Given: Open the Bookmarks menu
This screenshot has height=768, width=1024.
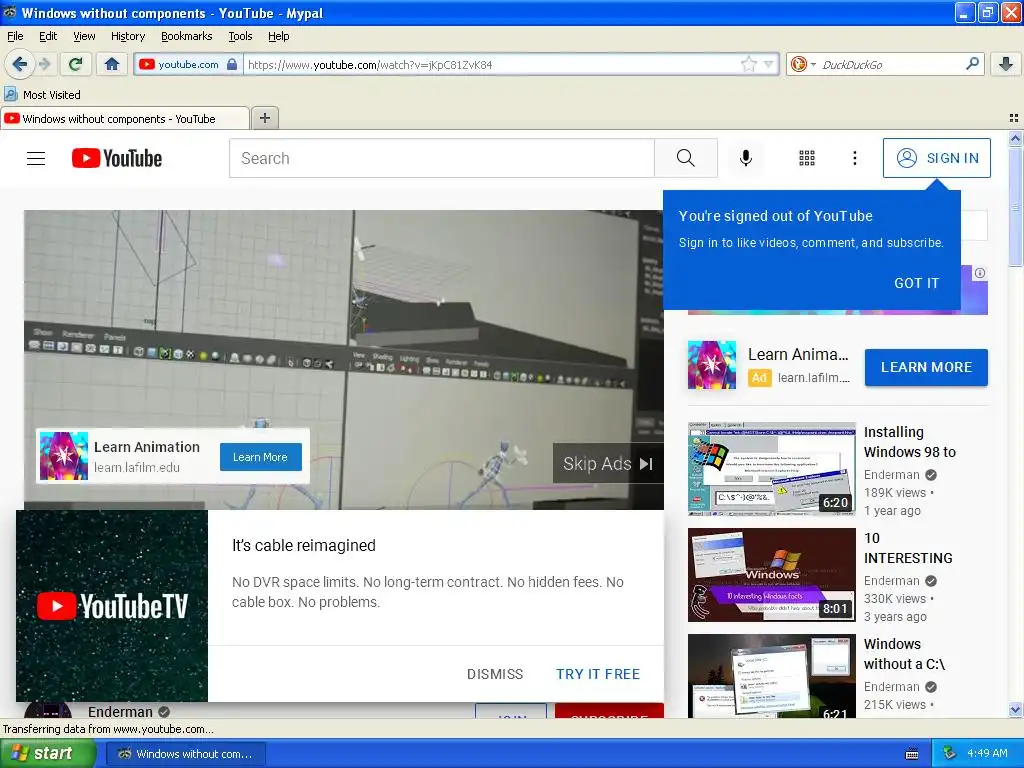Looking at the screenshot, I should [x=186, y=36].
